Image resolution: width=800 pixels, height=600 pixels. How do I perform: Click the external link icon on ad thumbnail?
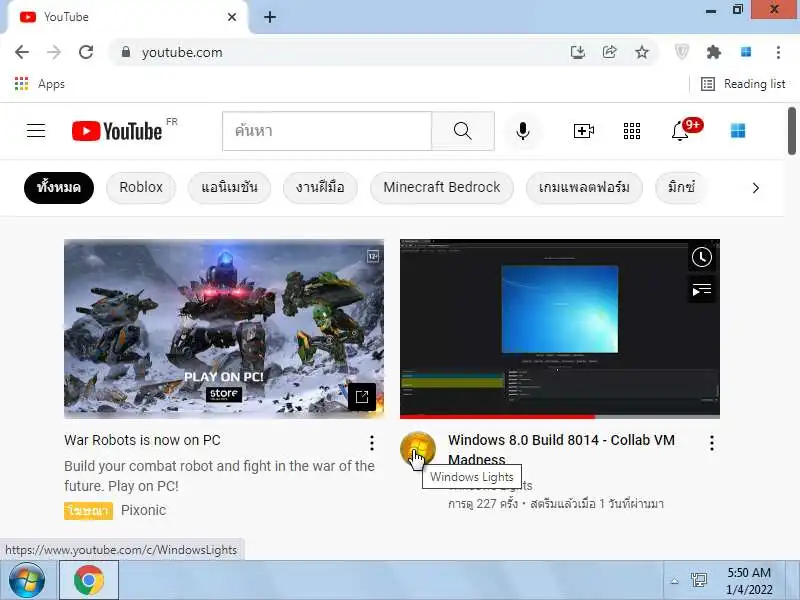point(362,396)
